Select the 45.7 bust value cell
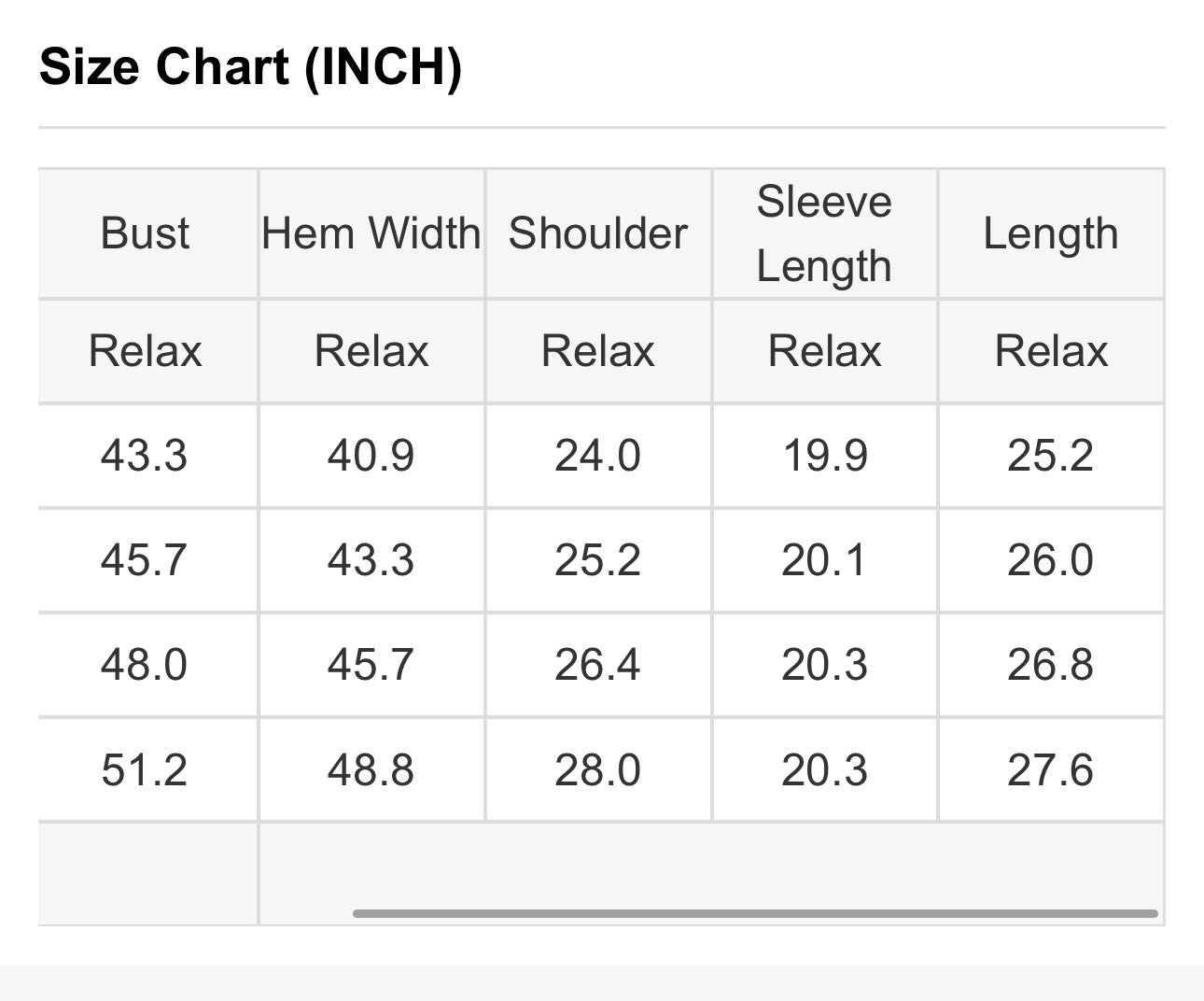The width and height of the screenshot is (1204, 1001). [145, 560]
